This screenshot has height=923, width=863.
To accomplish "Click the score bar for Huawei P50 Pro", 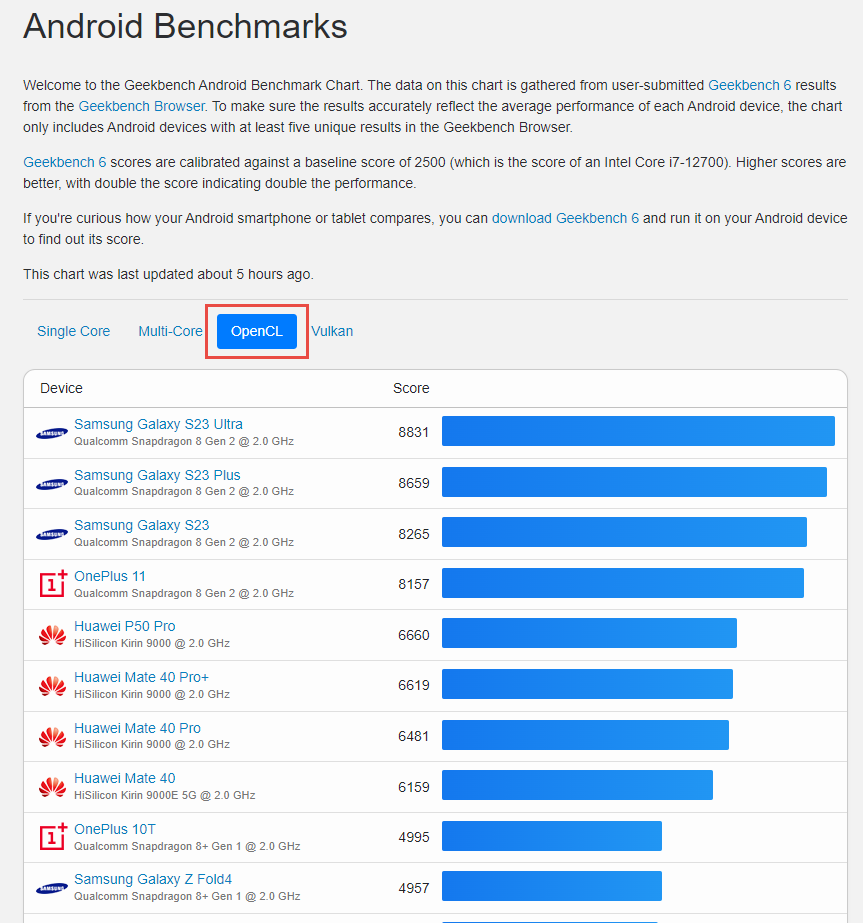I will (589, 633).
